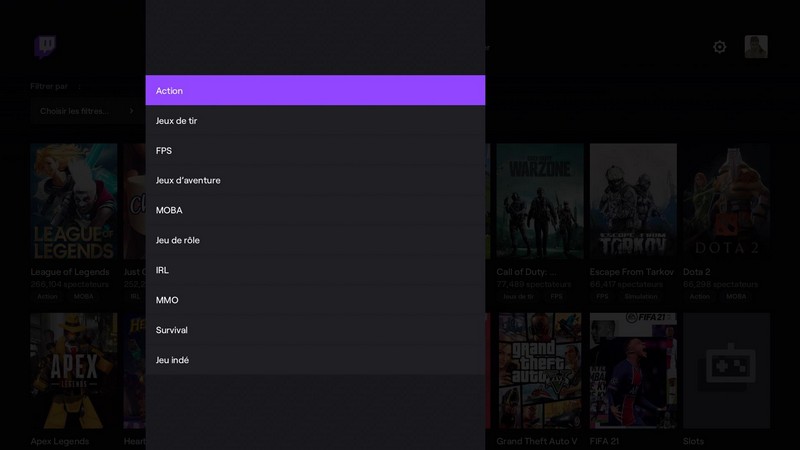Click Action tag under League of Legends

(x=47, y=296)
